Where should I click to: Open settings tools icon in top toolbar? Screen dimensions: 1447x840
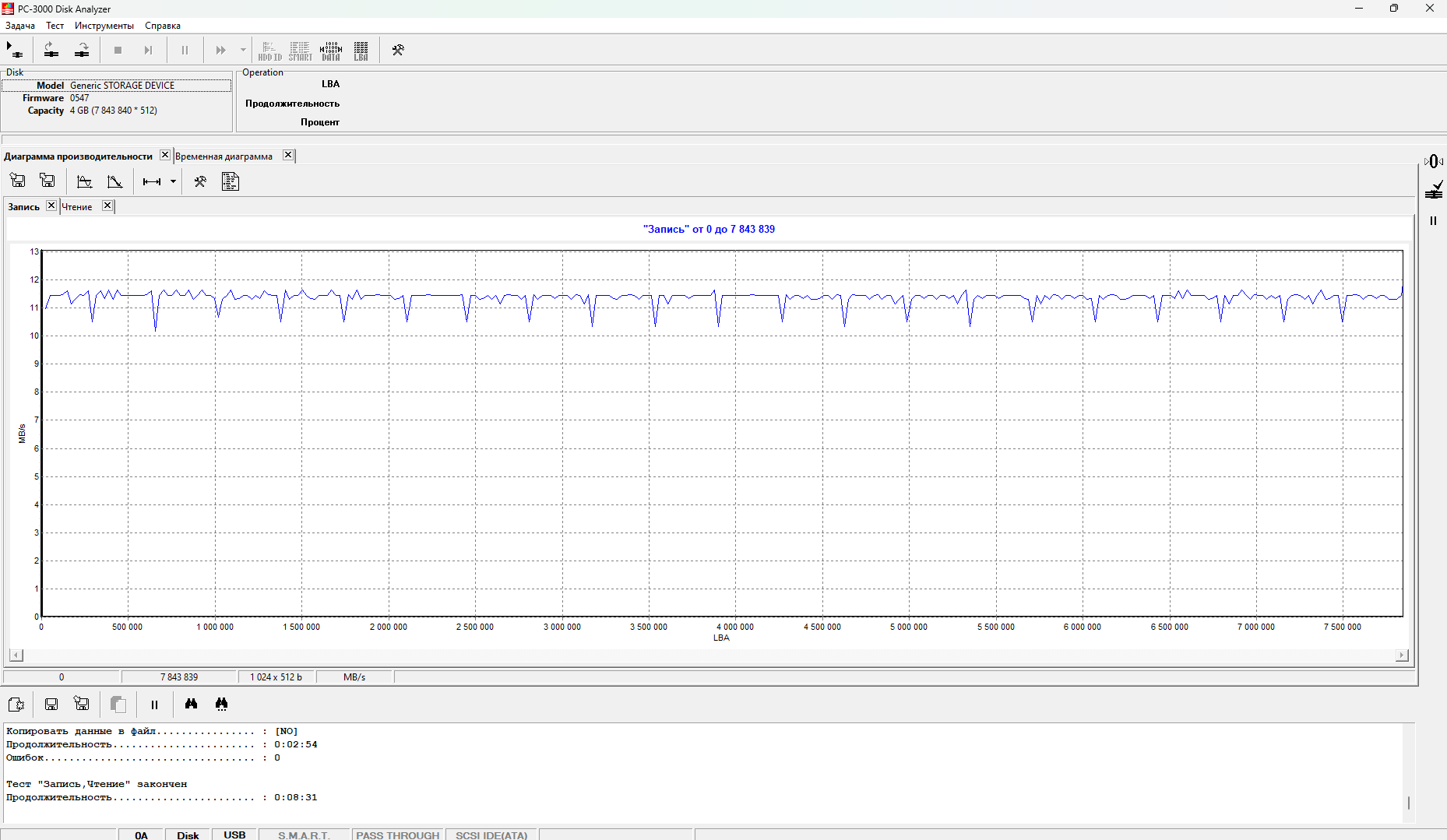[x=398, y=50]
